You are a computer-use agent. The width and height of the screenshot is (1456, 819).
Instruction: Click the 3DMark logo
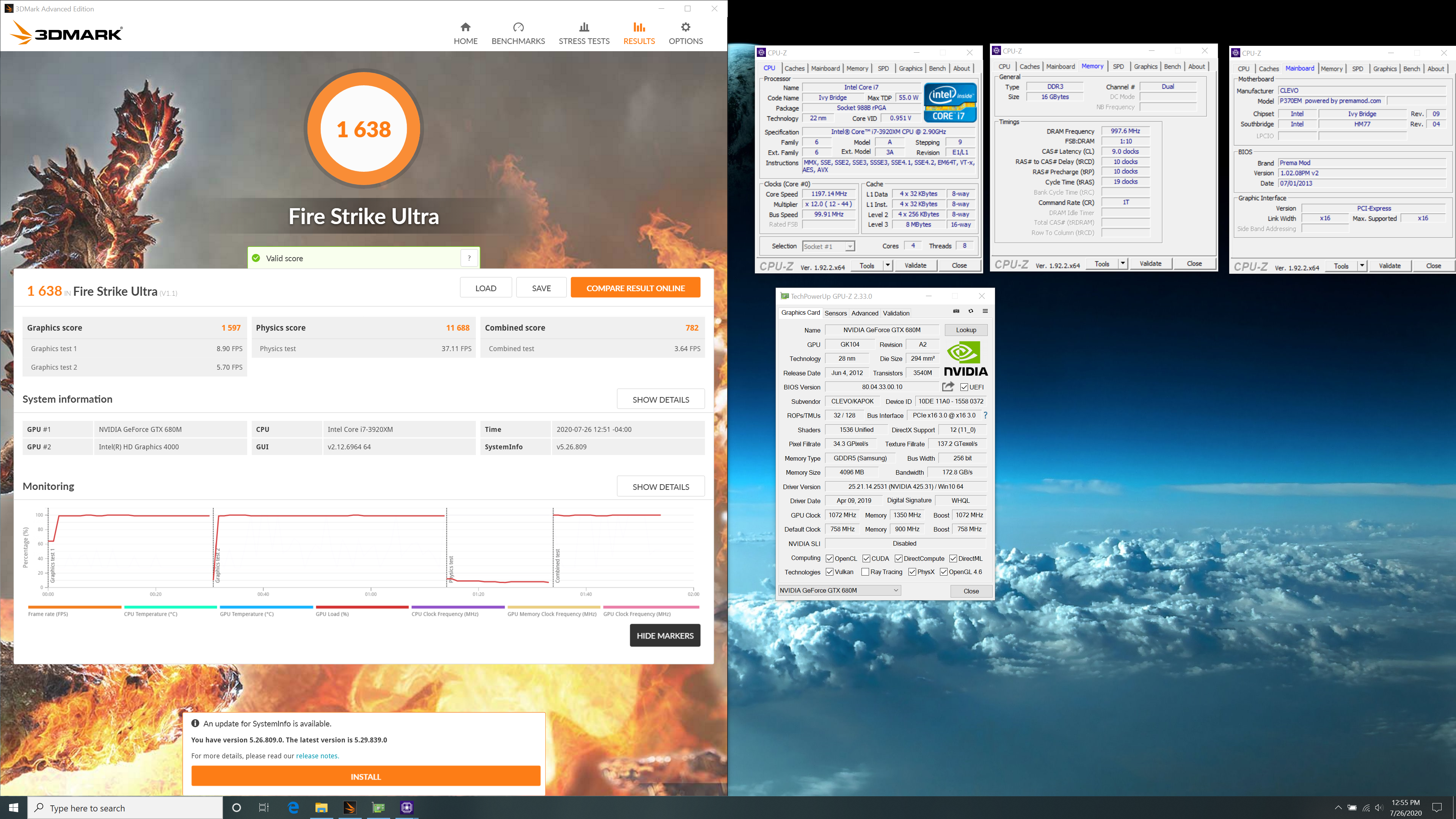point(67,33)
